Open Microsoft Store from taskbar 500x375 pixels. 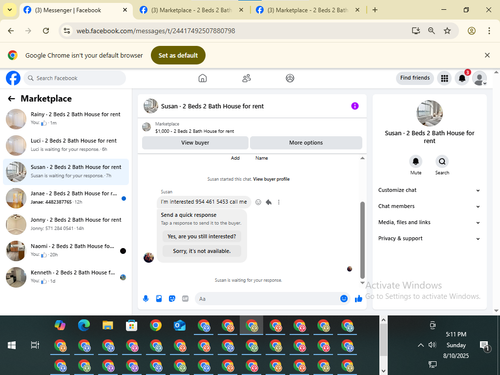click(132, 325)
